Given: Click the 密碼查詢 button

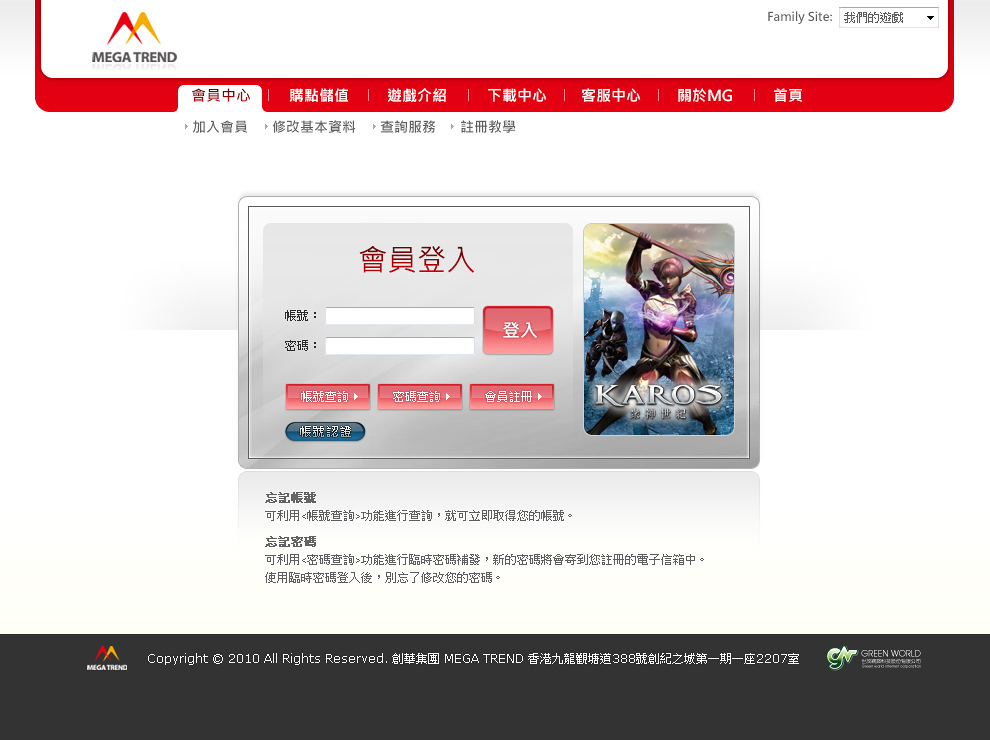Looking at the screenshot, I should pos(420,397).
